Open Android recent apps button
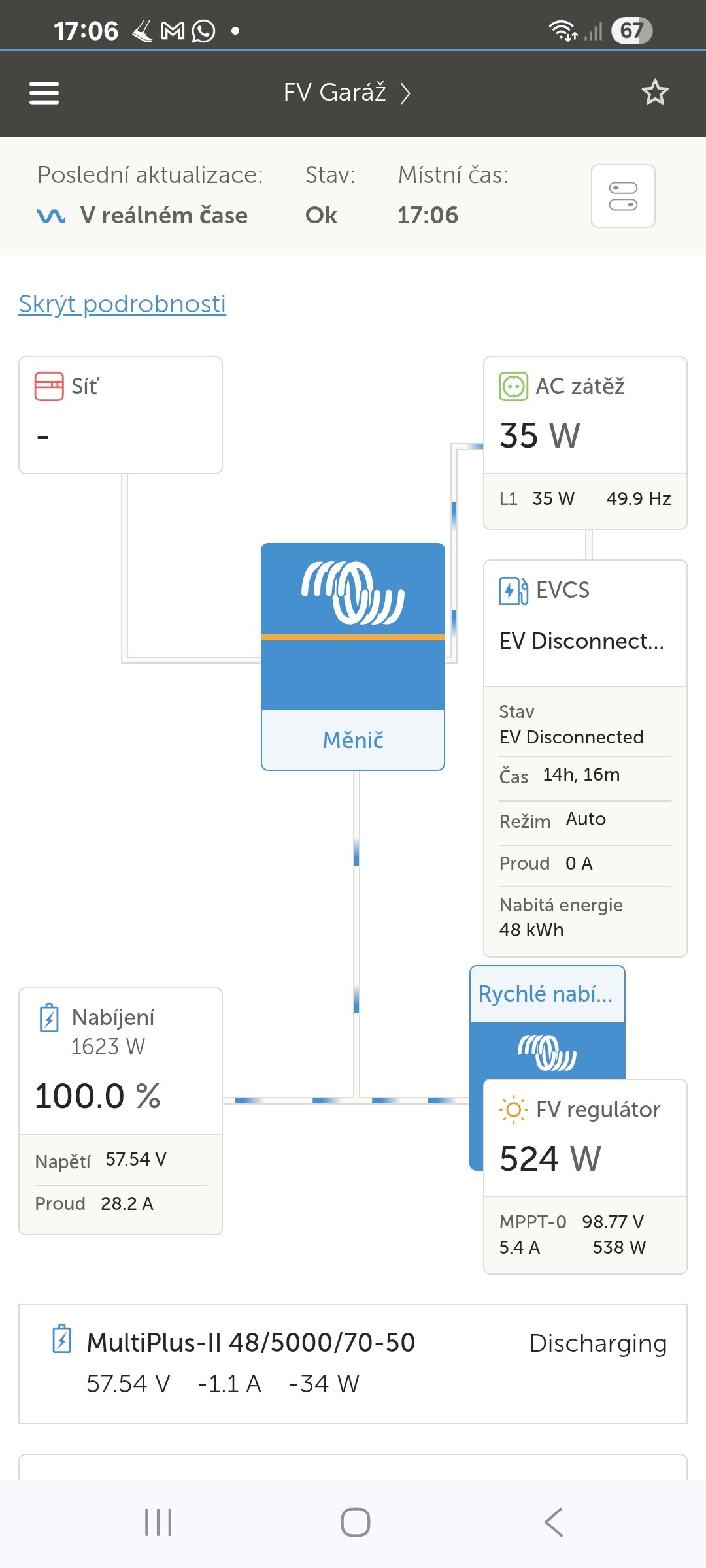Screen dimensions: 706x1568 tap(158, 1522)
